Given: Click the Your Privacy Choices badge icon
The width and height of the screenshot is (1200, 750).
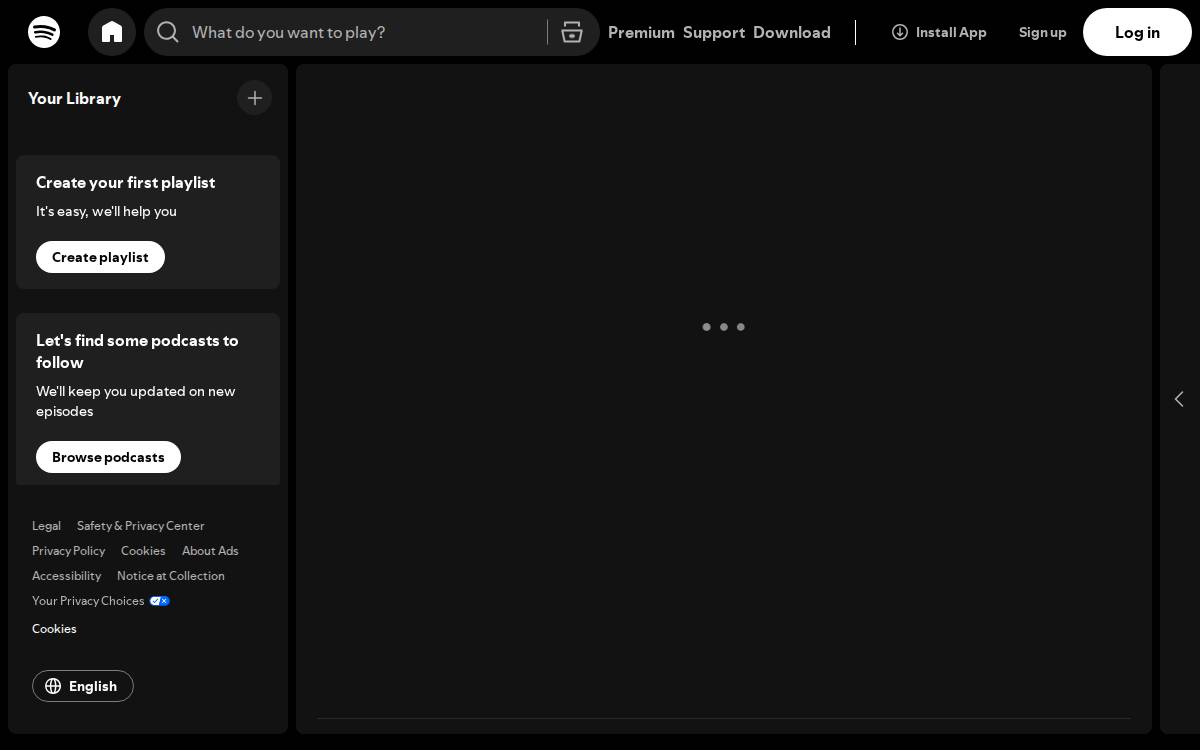Looking at the screenshot, I should point(160,601).
